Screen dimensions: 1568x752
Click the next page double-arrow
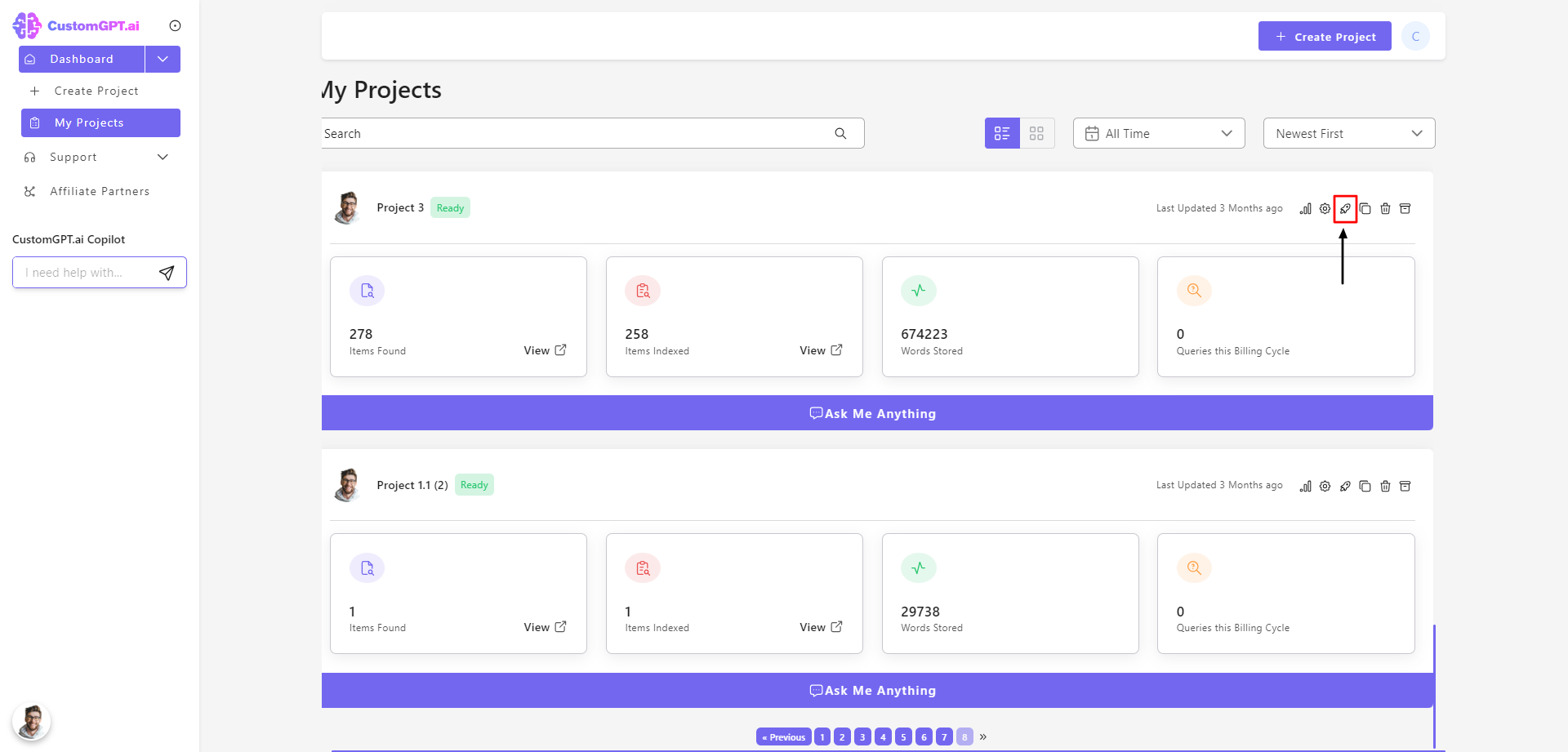(x=983, y=736)
